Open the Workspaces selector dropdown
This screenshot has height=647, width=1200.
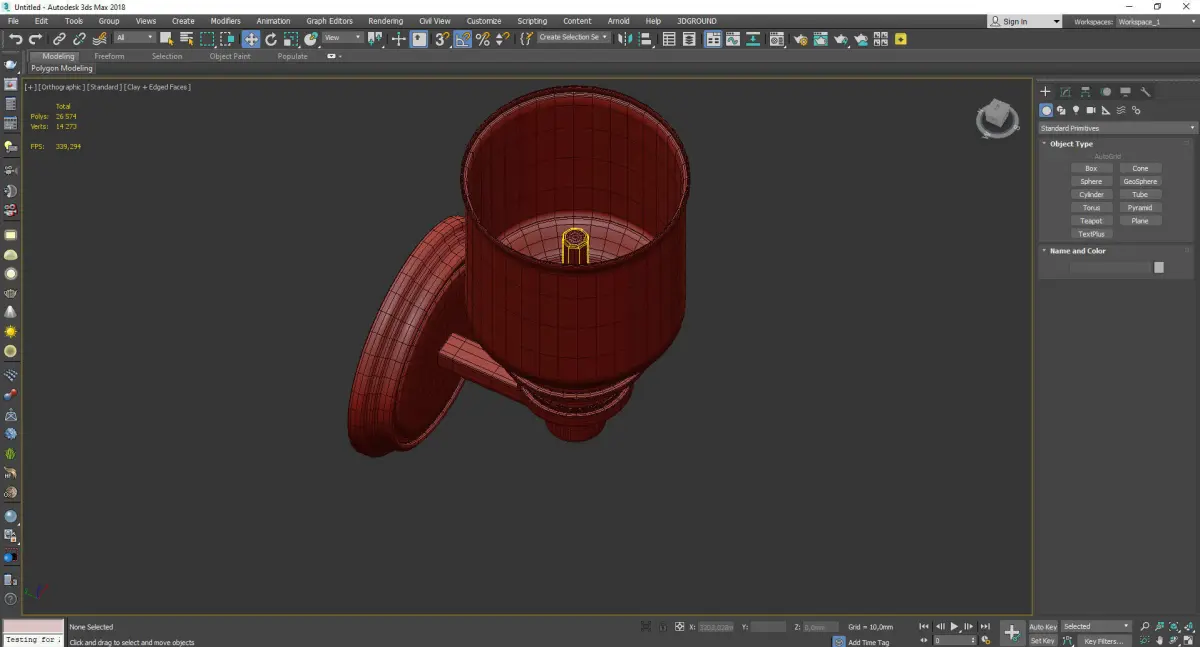coord(1155,21)
